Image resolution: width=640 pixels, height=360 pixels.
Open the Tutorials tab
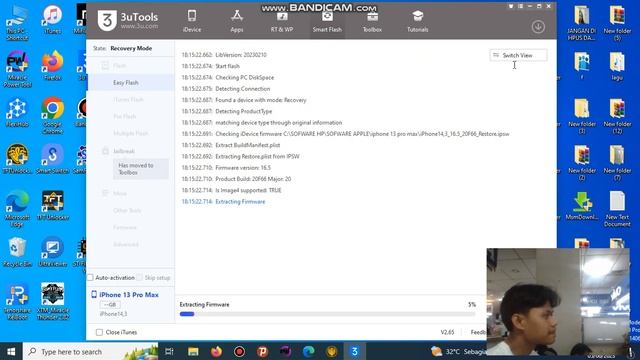point(418,21)
